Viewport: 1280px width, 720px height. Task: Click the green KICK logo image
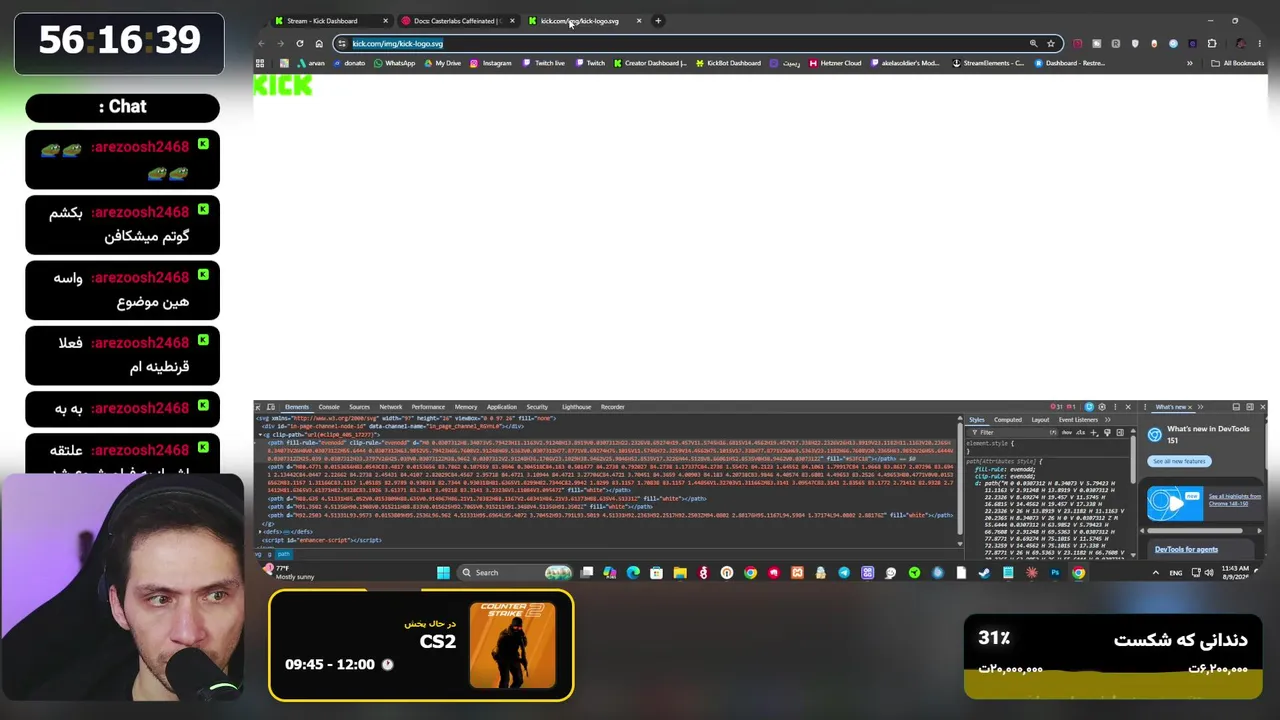pos(283,86)
